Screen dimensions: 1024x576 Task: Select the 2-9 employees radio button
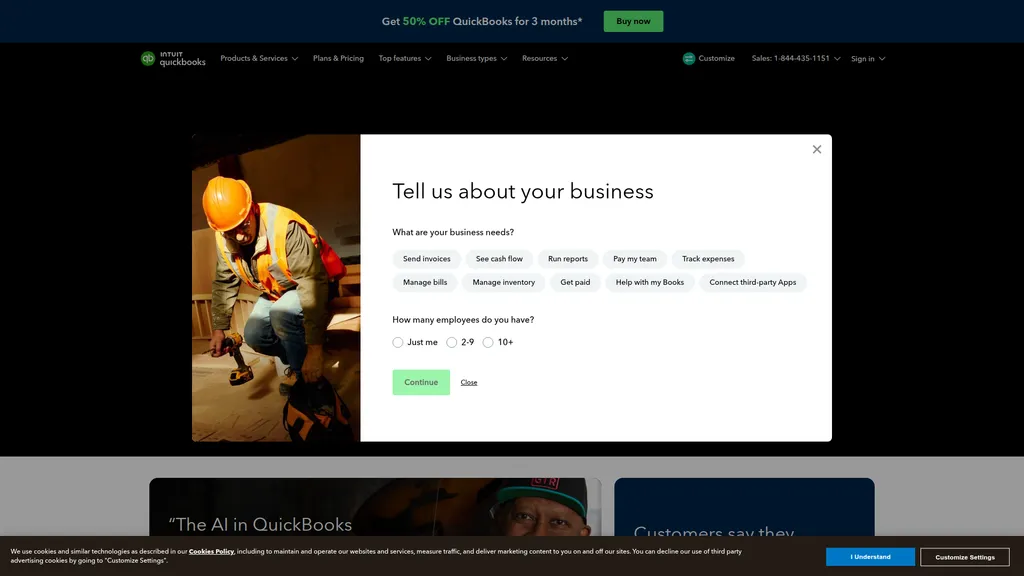pyautogui.click(x=451, y=342)
